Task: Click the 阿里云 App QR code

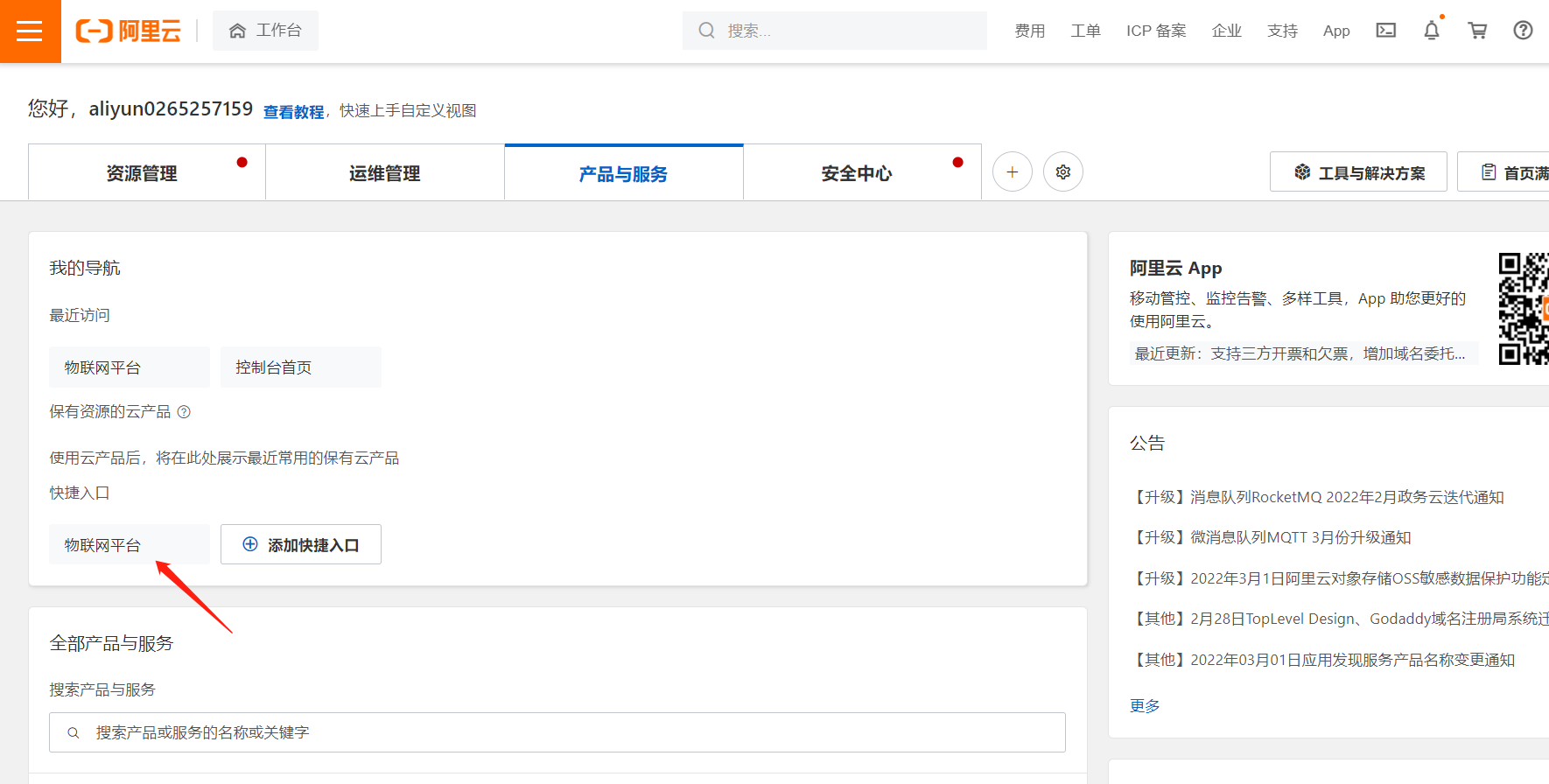Action: coord(1524,308)
